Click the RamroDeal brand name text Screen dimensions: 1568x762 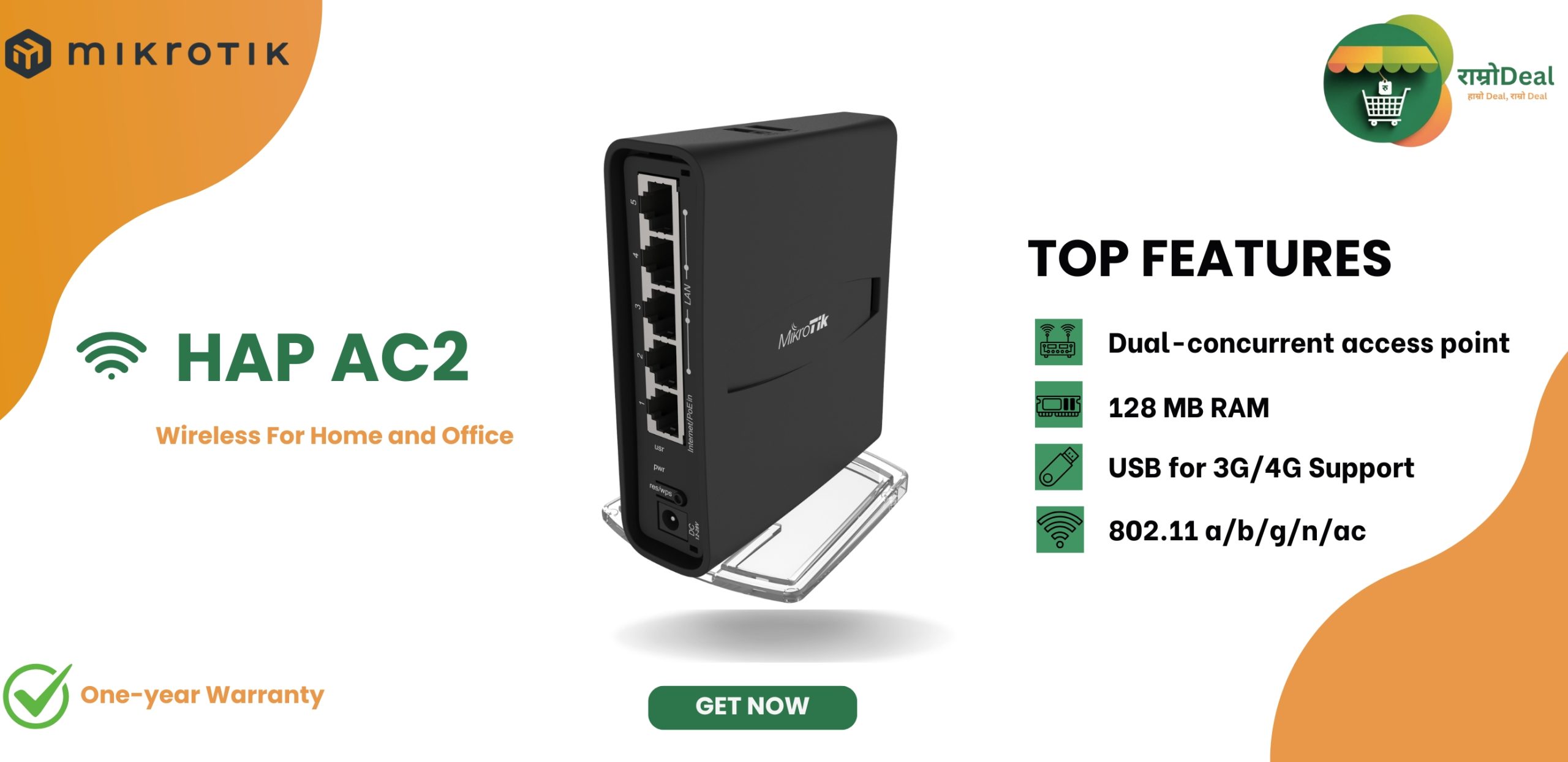[1506, 77]
